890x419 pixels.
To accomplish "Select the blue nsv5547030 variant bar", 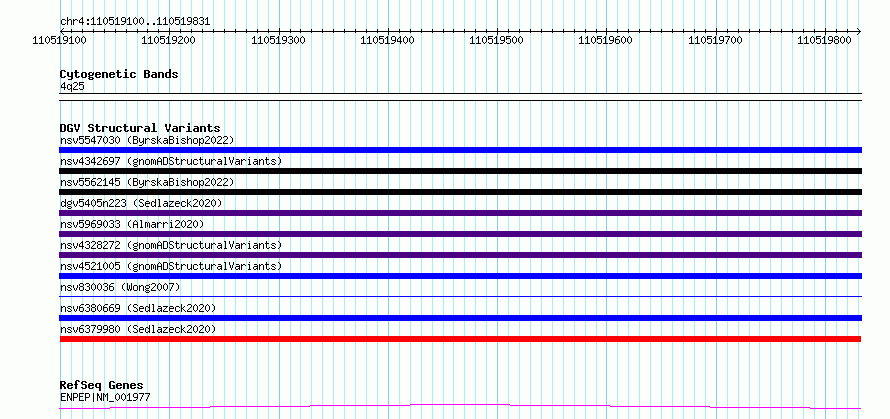I will [461, 150].
